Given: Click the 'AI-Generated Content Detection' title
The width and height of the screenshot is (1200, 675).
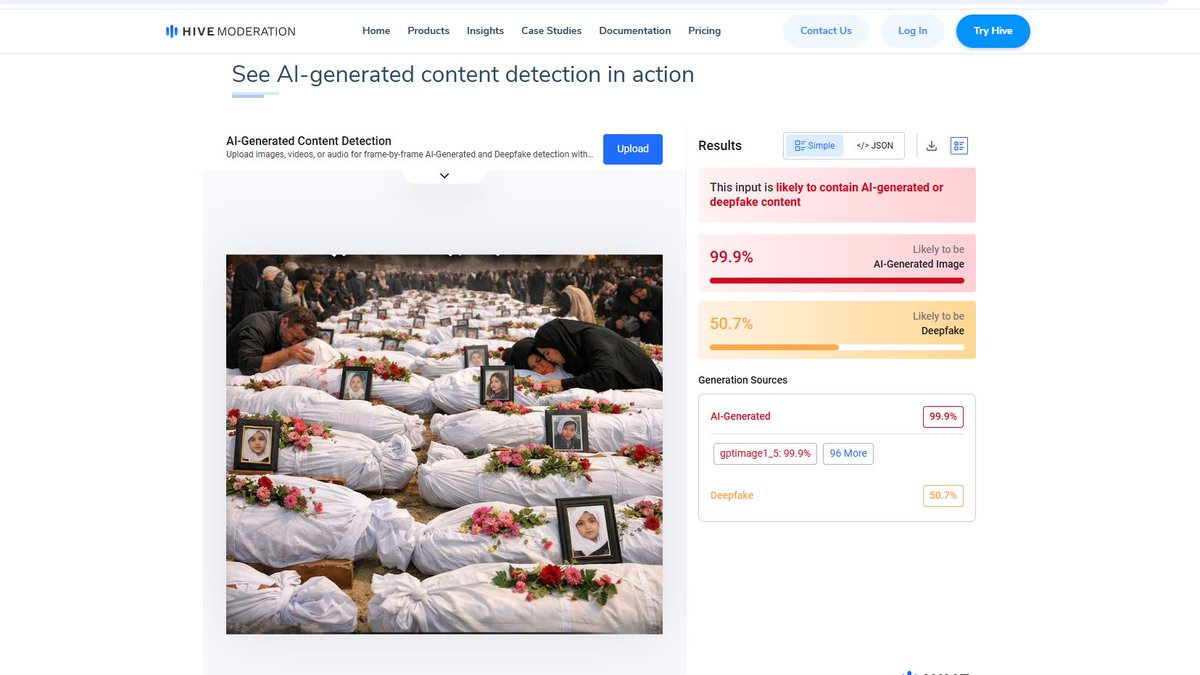Looking at the screenshot, I should pos(309,141).
